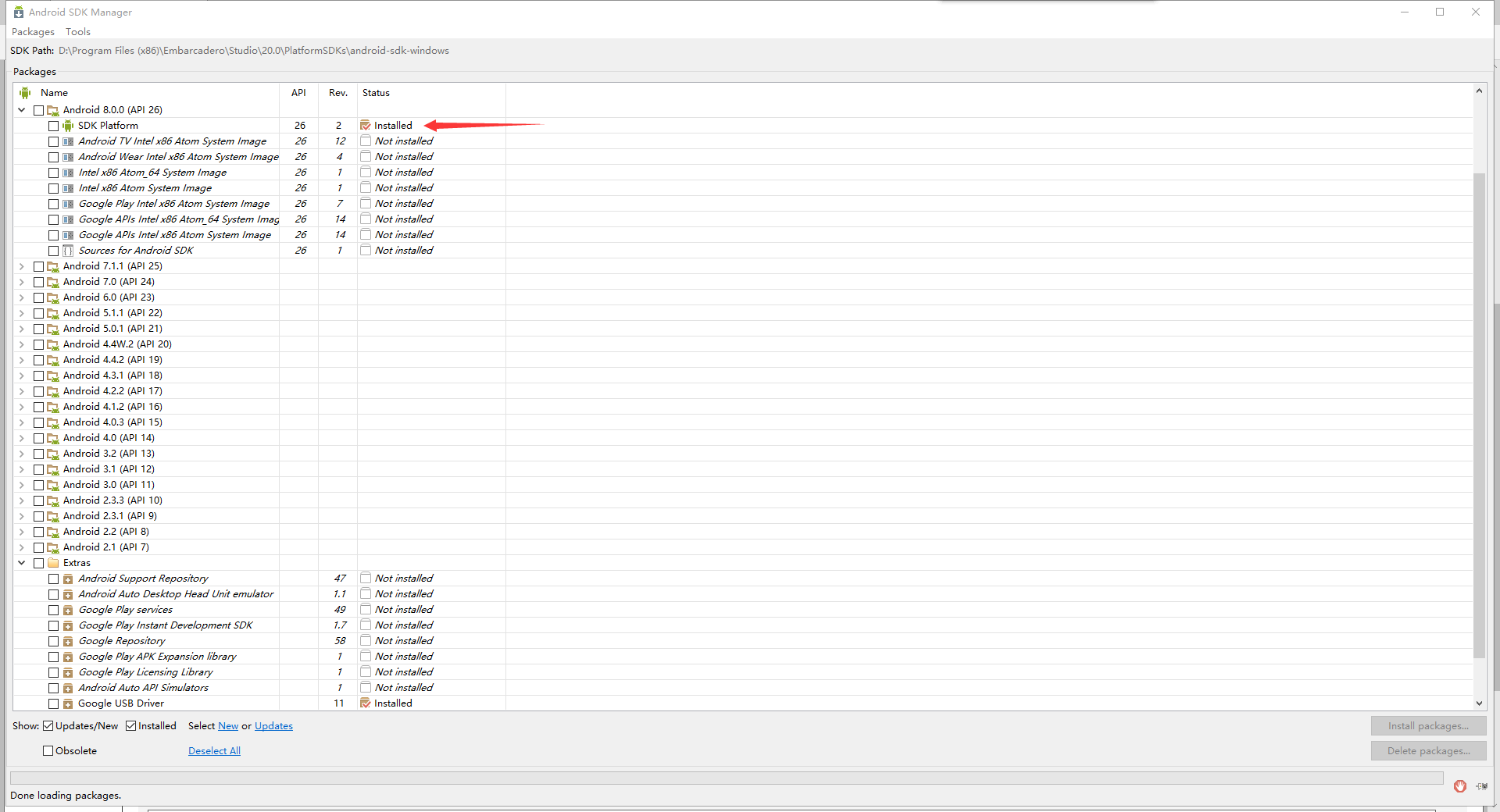Select the Android 3.0 (API 11) row

pyautogui.click(x=742, y=485)
